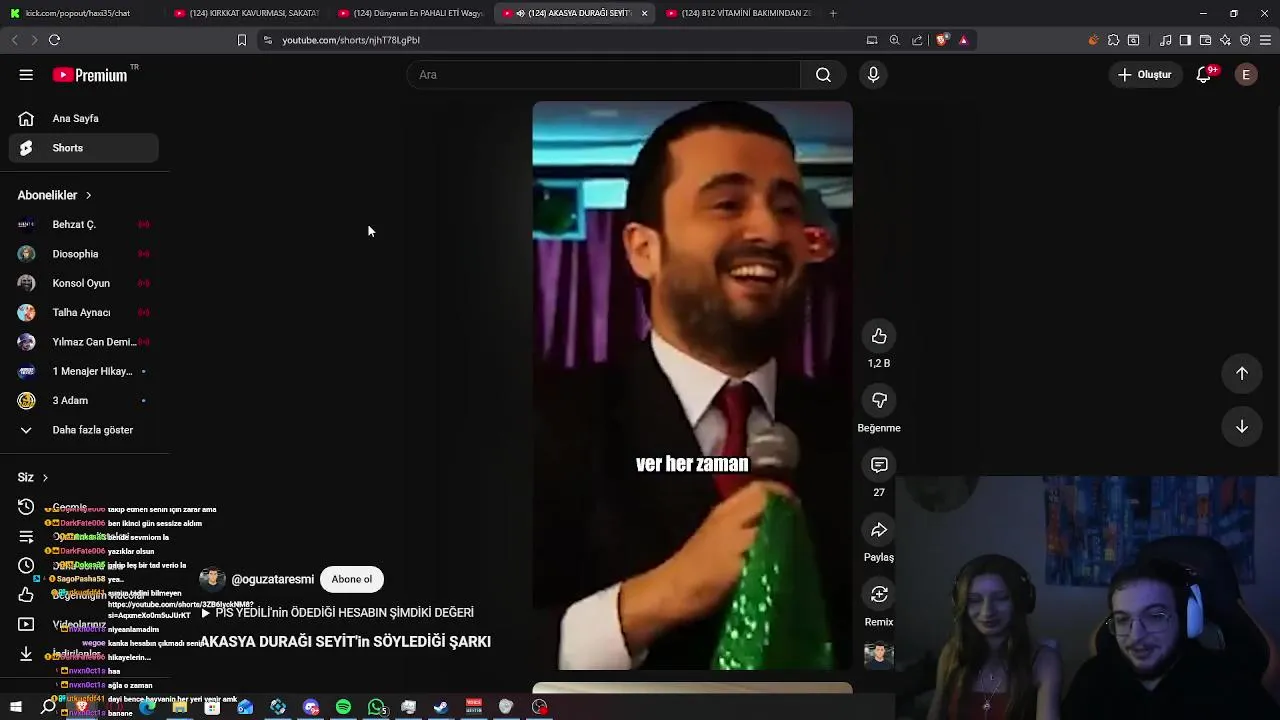This screenshot has width=1280, height=720.
Task: Open the notifications bell
Action: pos(1204,75)
